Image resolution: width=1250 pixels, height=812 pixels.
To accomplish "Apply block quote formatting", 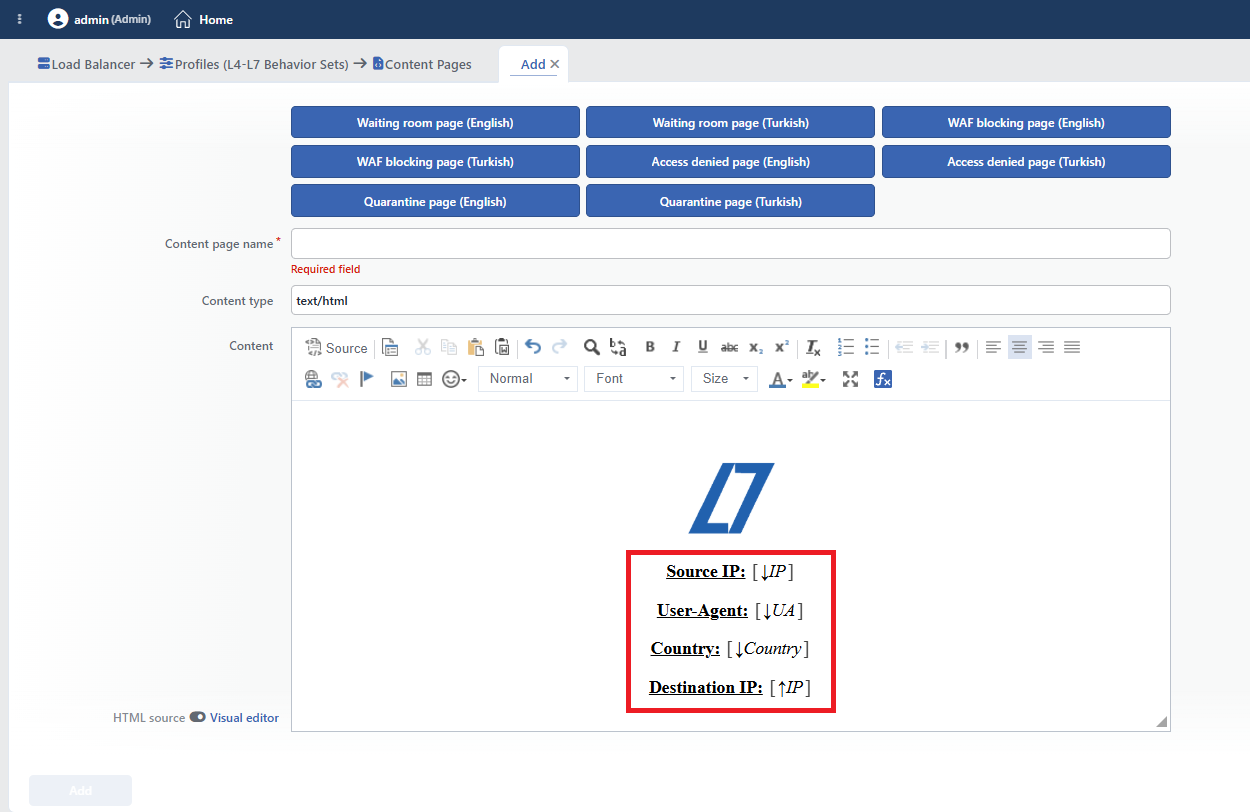I will pyautogui.click(x=962, y=347).
